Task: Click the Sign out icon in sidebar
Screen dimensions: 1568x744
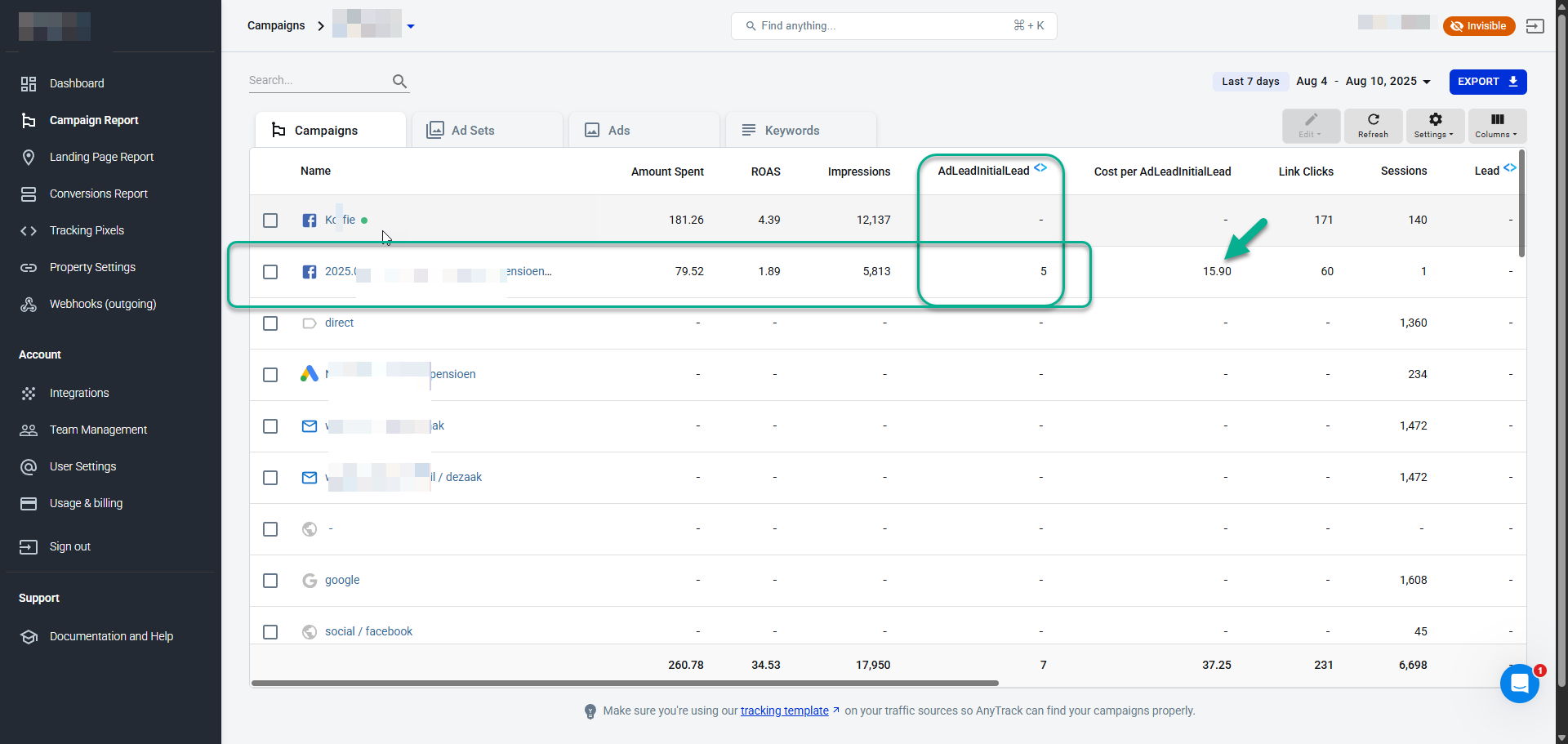Action: coord(29,546)
